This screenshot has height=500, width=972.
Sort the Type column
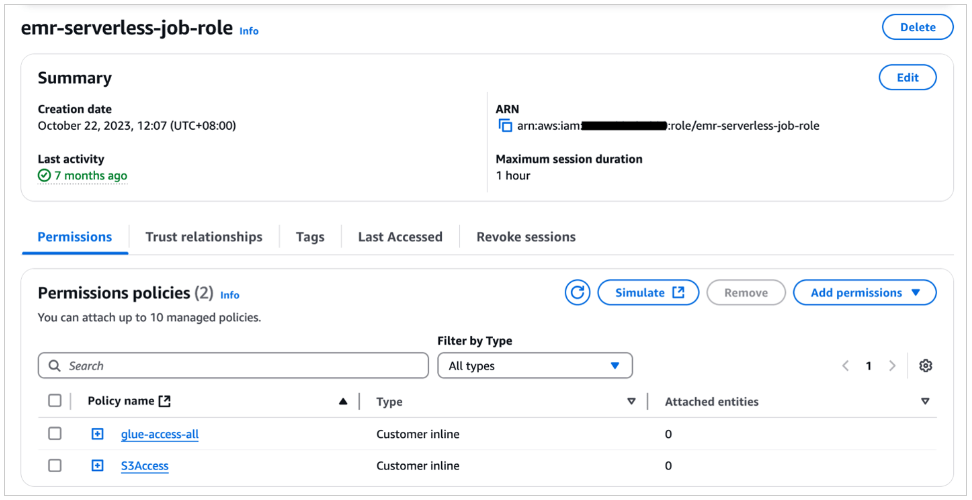pyautogui.click(x=631, y=402)
